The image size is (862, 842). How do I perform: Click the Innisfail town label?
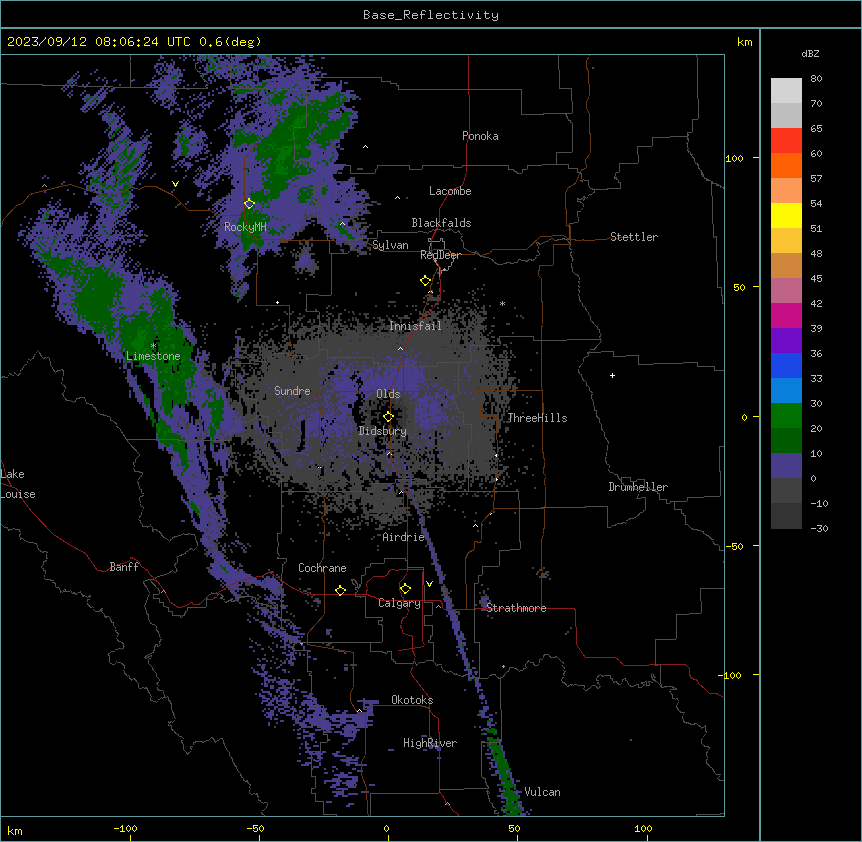415,326
